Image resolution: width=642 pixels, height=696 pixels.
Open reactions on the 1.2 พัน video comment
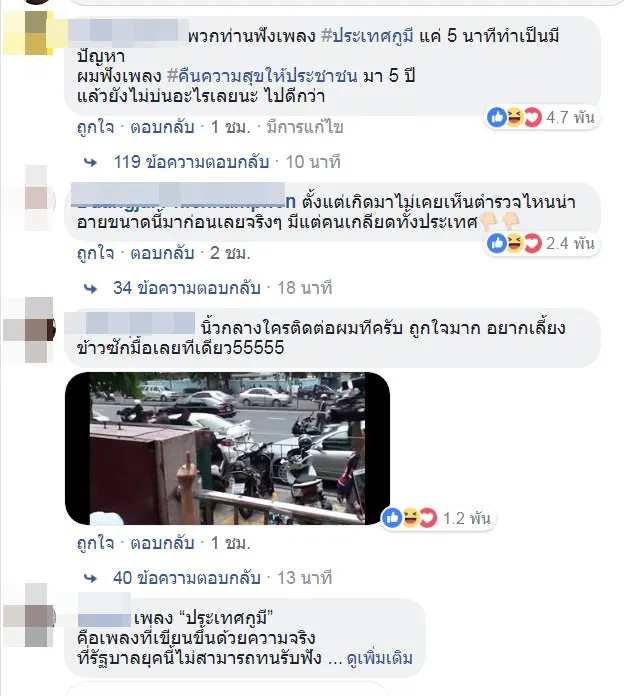pyautogui.click(x=437, y=518)
